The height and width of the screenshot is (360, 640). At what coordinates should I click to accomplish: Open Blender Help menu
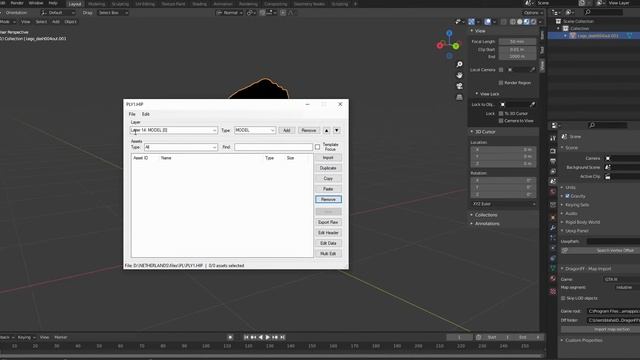click(53, 3)
